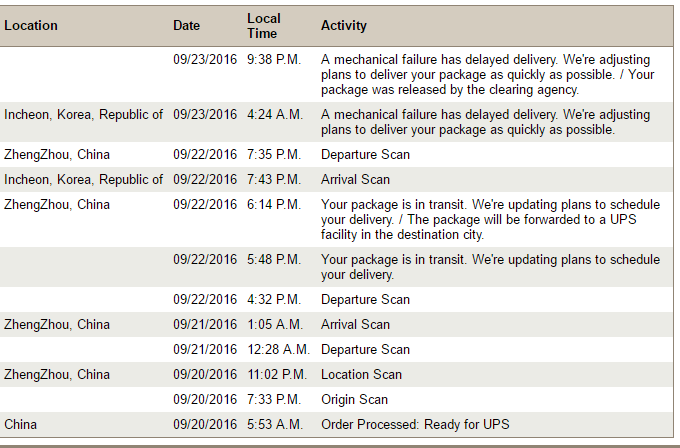680x448 pixels.
Task: Click the Date column header
Action: point(186,26)
